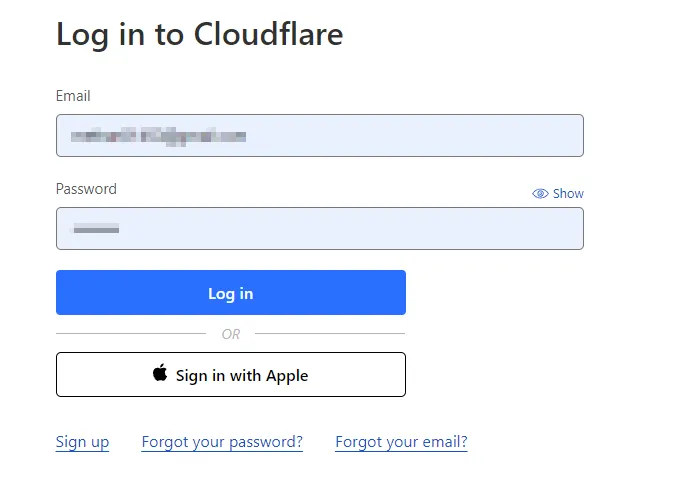Click the Log in button label text
678x478 pixels.
pyautogui.click(x=231, y=293)
